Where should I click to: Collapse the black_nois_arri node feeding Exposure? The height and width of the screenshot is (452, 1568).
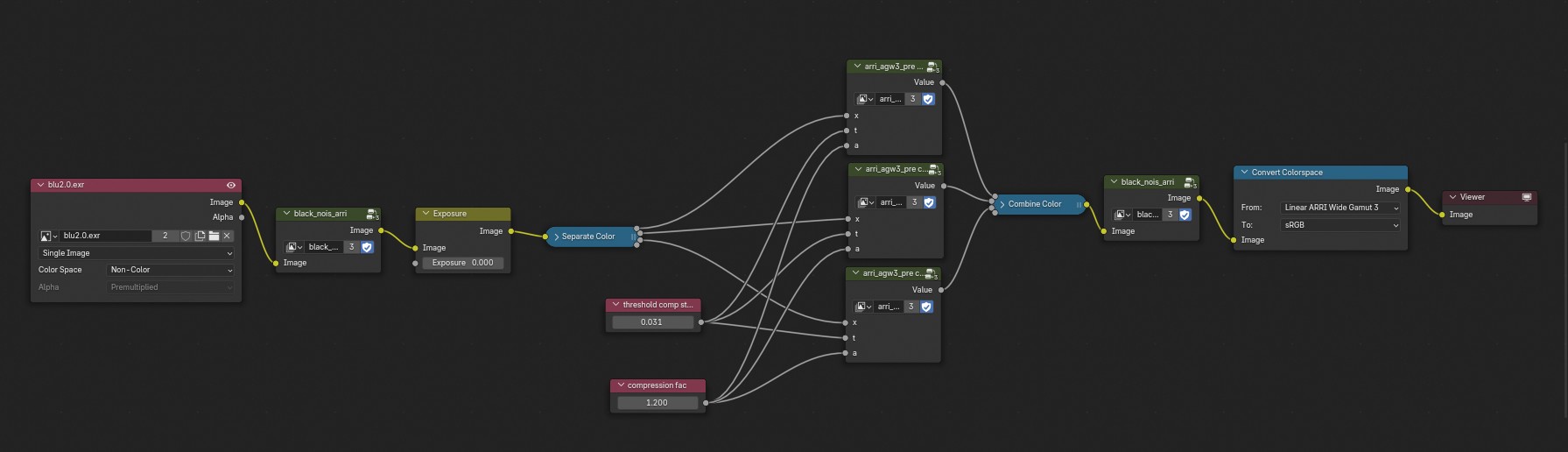286,214
